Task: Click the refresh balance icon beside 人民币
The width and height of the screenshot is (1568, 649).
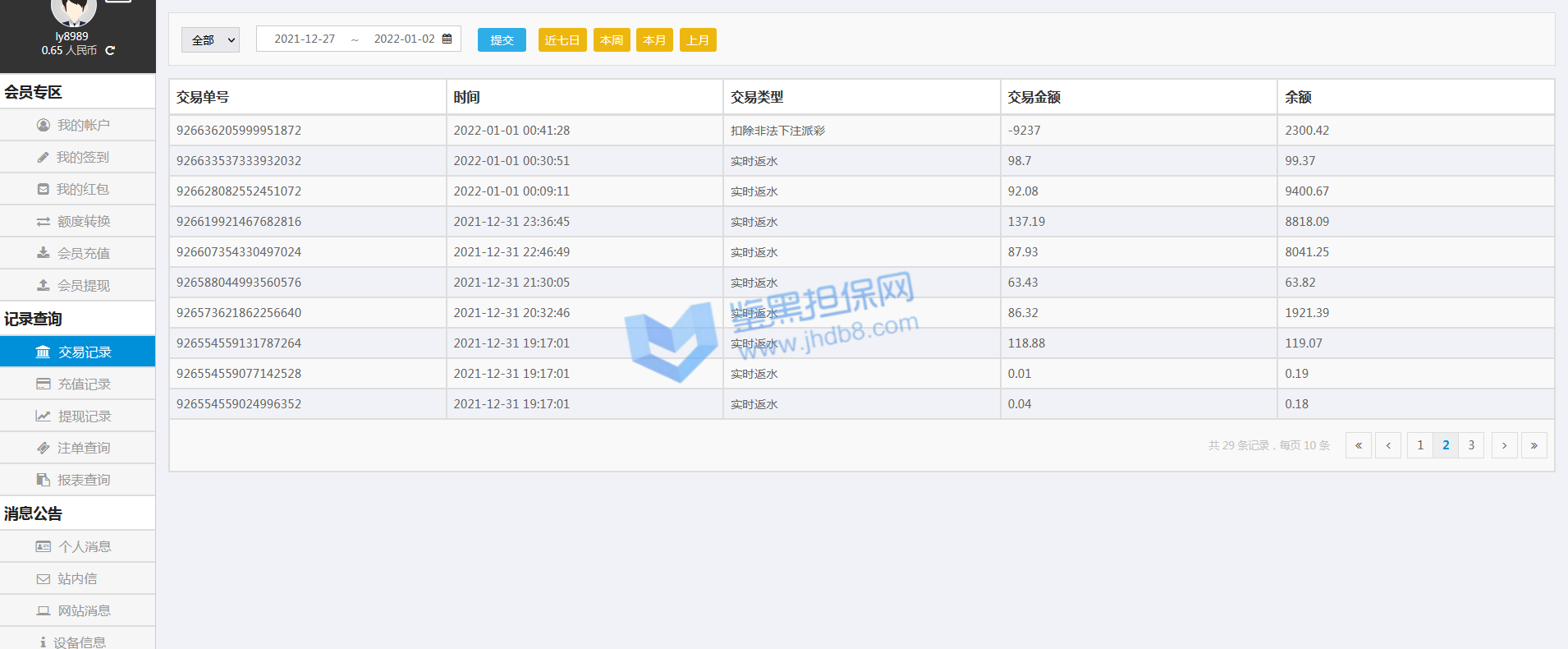Action: click(110, 51)
